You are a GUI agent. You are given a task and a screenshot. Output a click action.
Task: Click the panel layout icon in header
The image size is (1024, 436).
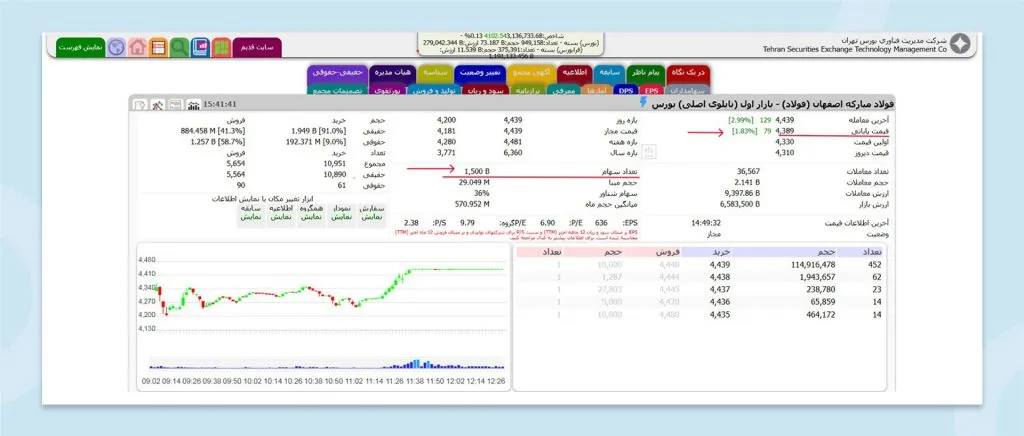175,104
